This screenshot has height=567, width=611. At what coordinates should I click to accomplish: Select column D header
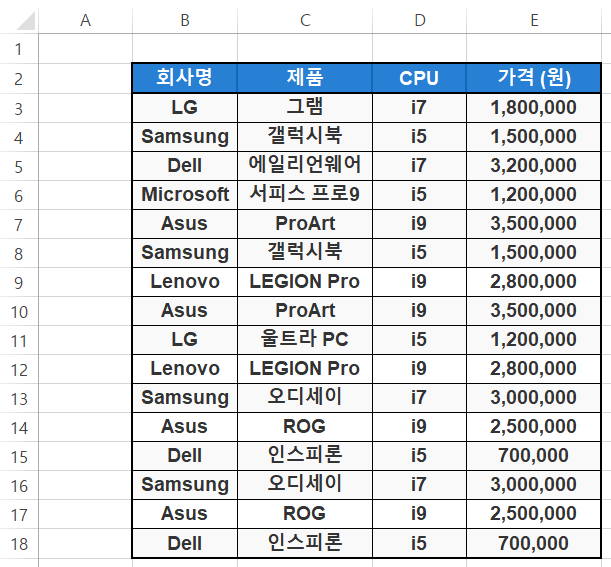pos(419,20)
